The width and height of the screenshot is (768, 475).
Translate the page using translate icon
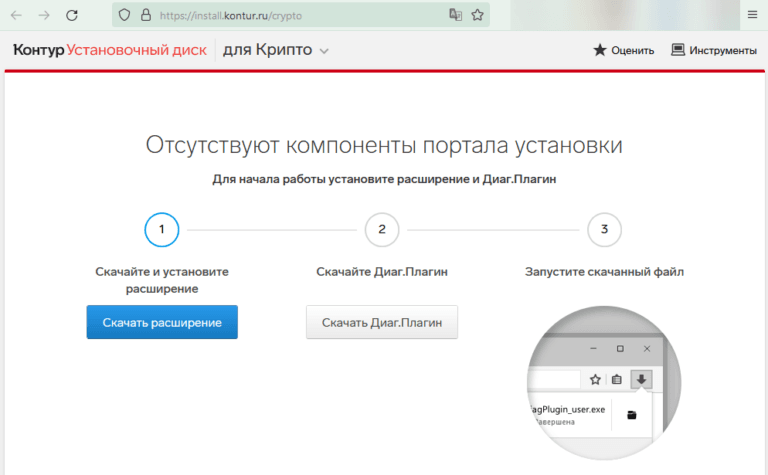click(x=456, y=15)
